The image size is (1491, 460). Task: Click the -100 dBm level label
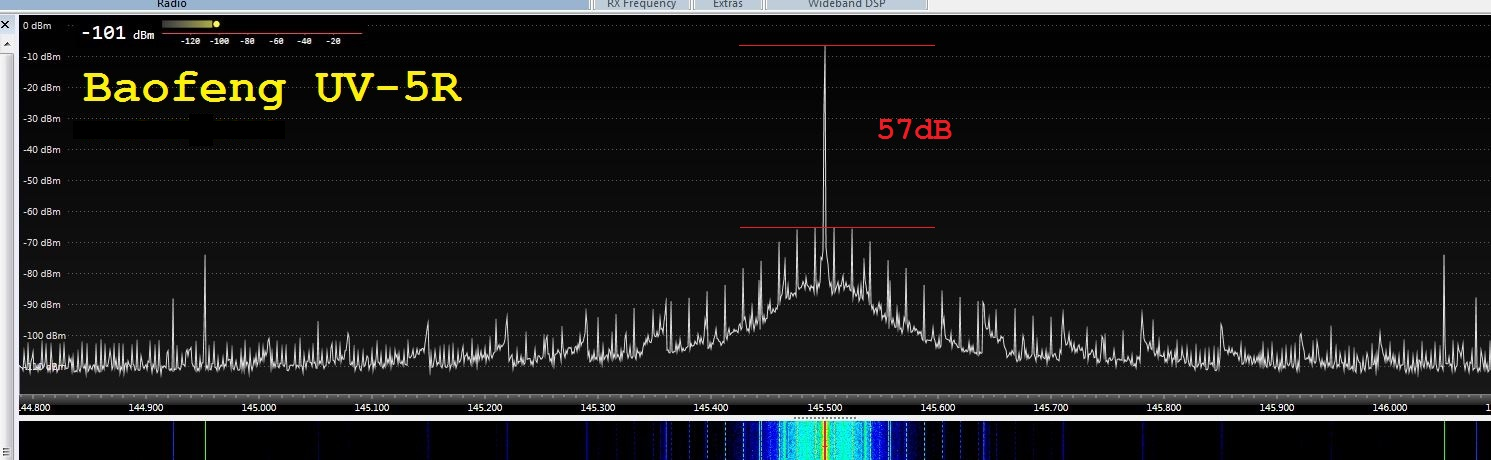coord(44,336)
